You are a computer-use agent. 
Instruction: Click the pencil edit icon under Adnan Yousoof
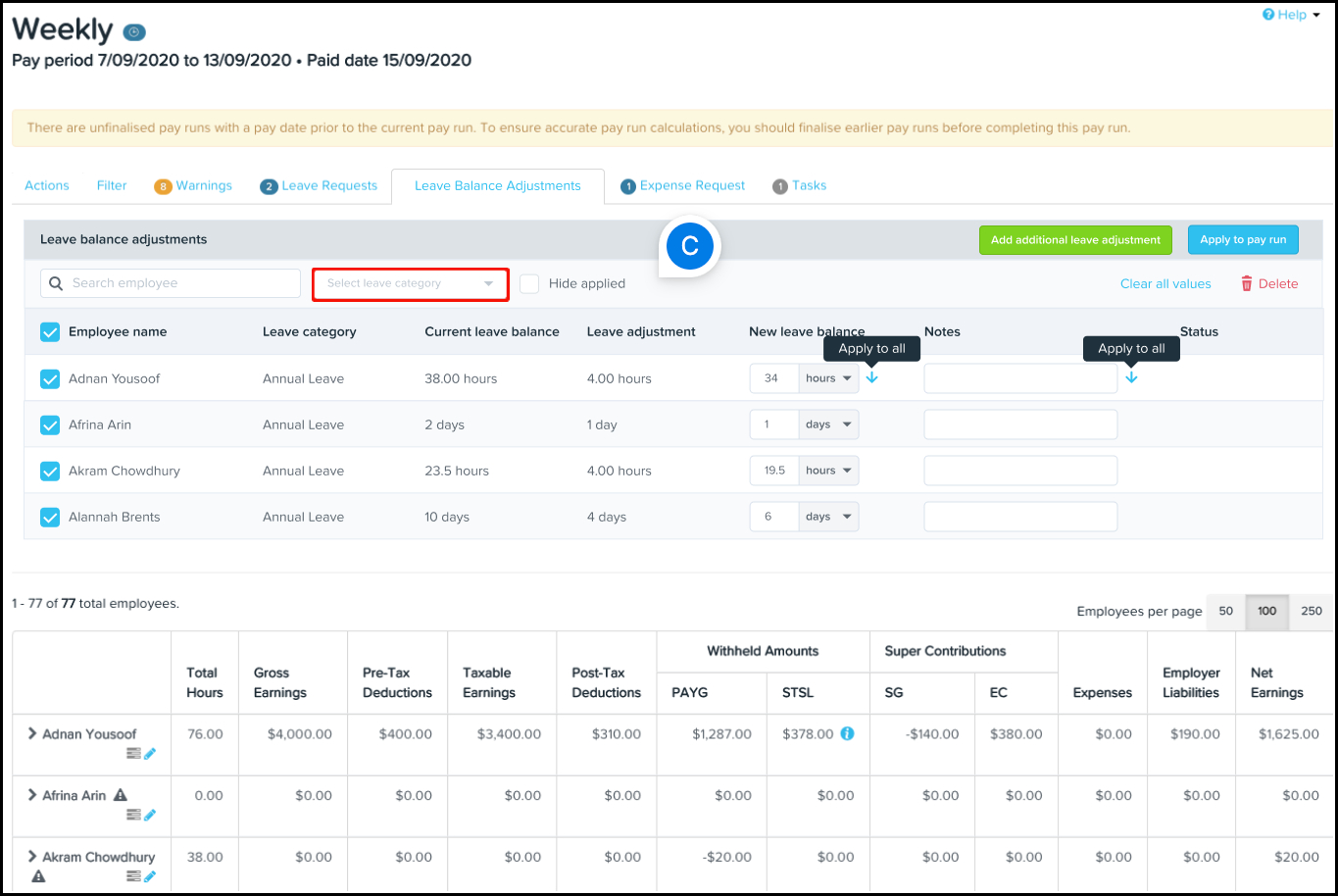(x=150, y=753)
